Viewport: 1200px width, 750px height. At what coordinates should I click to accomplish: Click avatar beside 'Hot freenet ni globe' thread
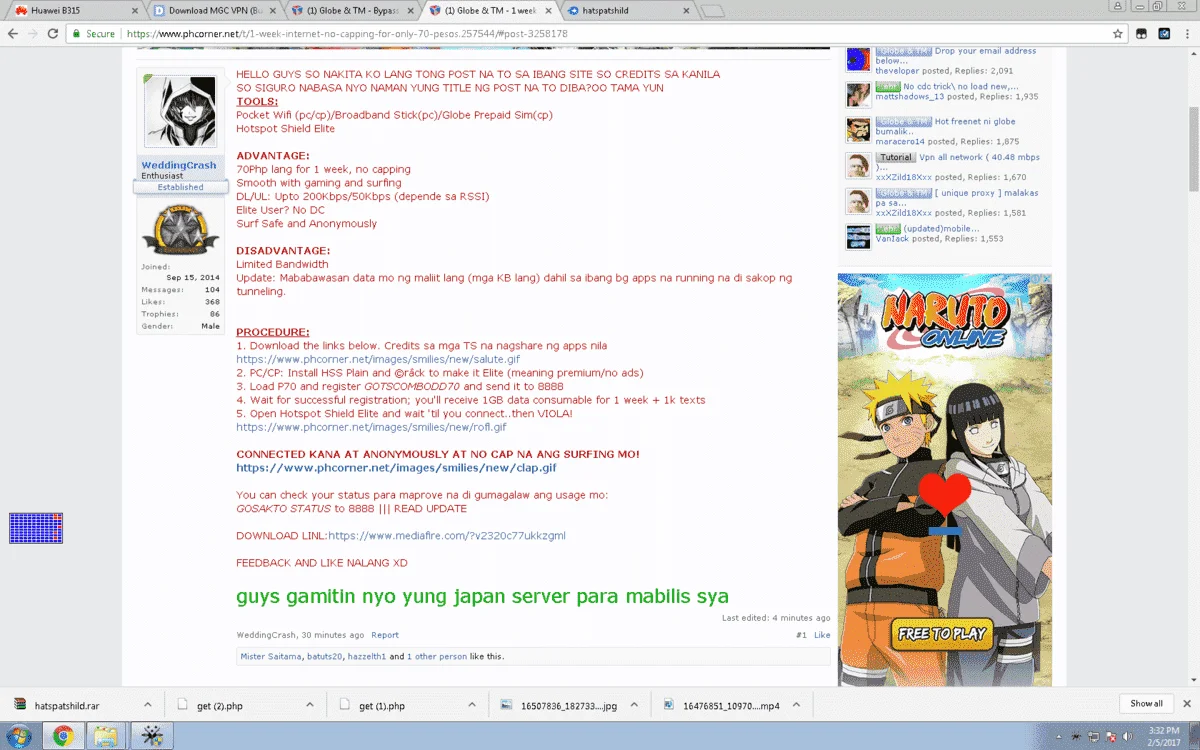[858, 130]
